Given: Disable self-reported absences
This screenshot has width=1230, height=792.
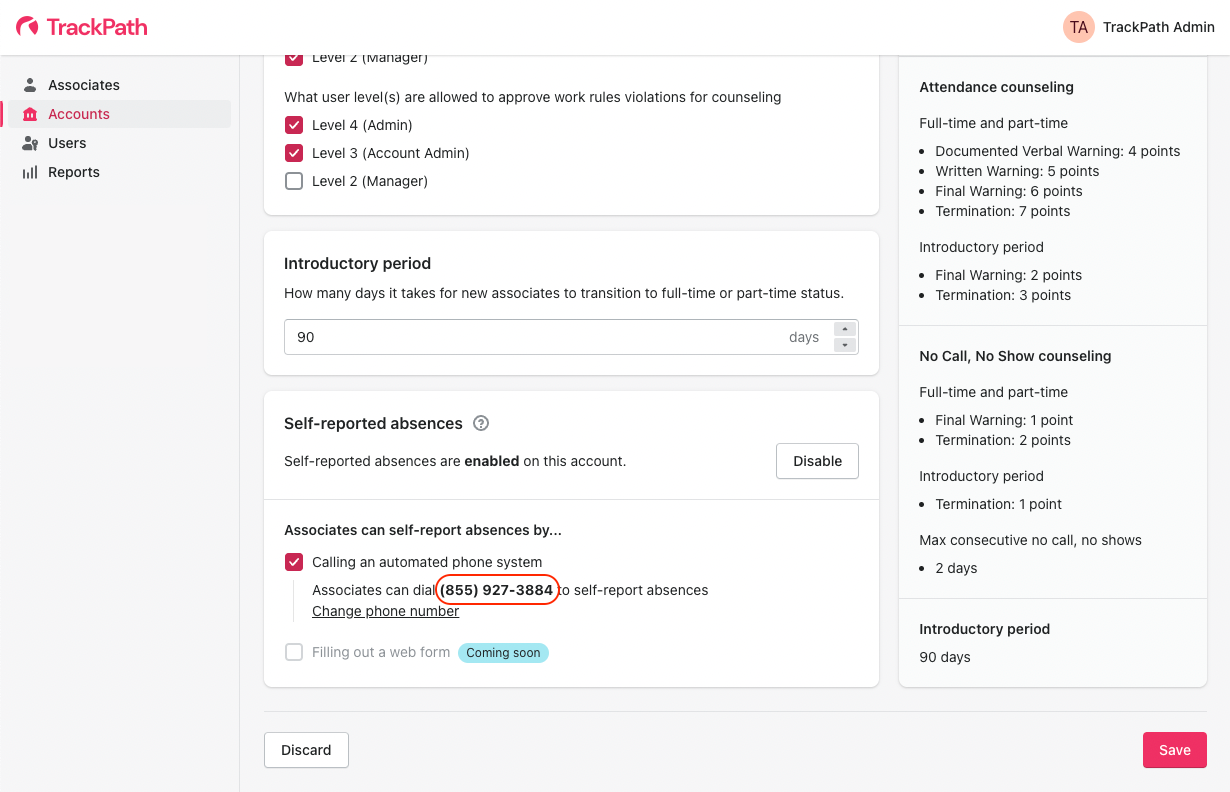Looking at the screenshot, I should pyautogui.click(x=817, y=461).
